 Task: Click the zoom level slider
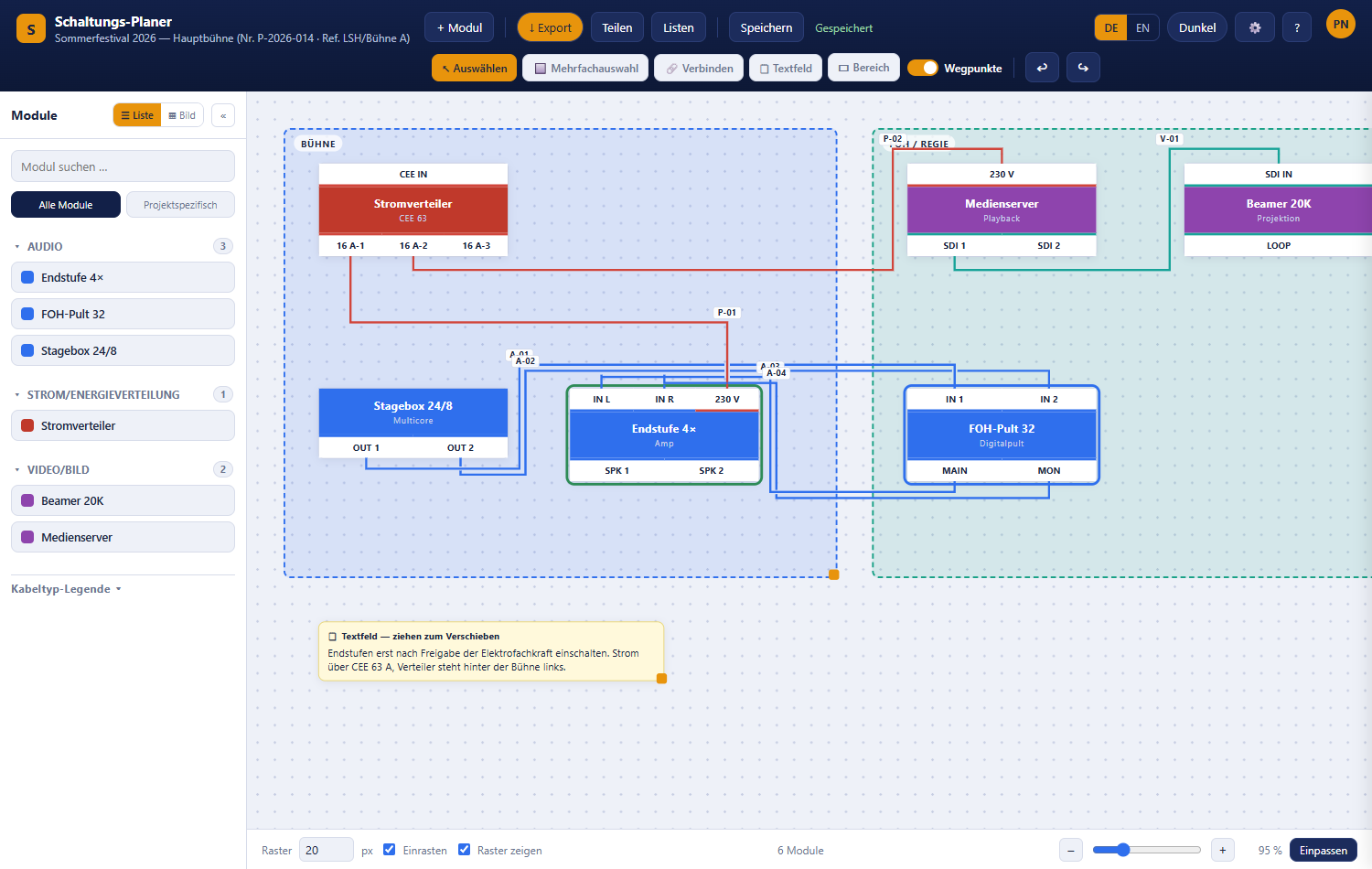click(x=1147, y=850)
